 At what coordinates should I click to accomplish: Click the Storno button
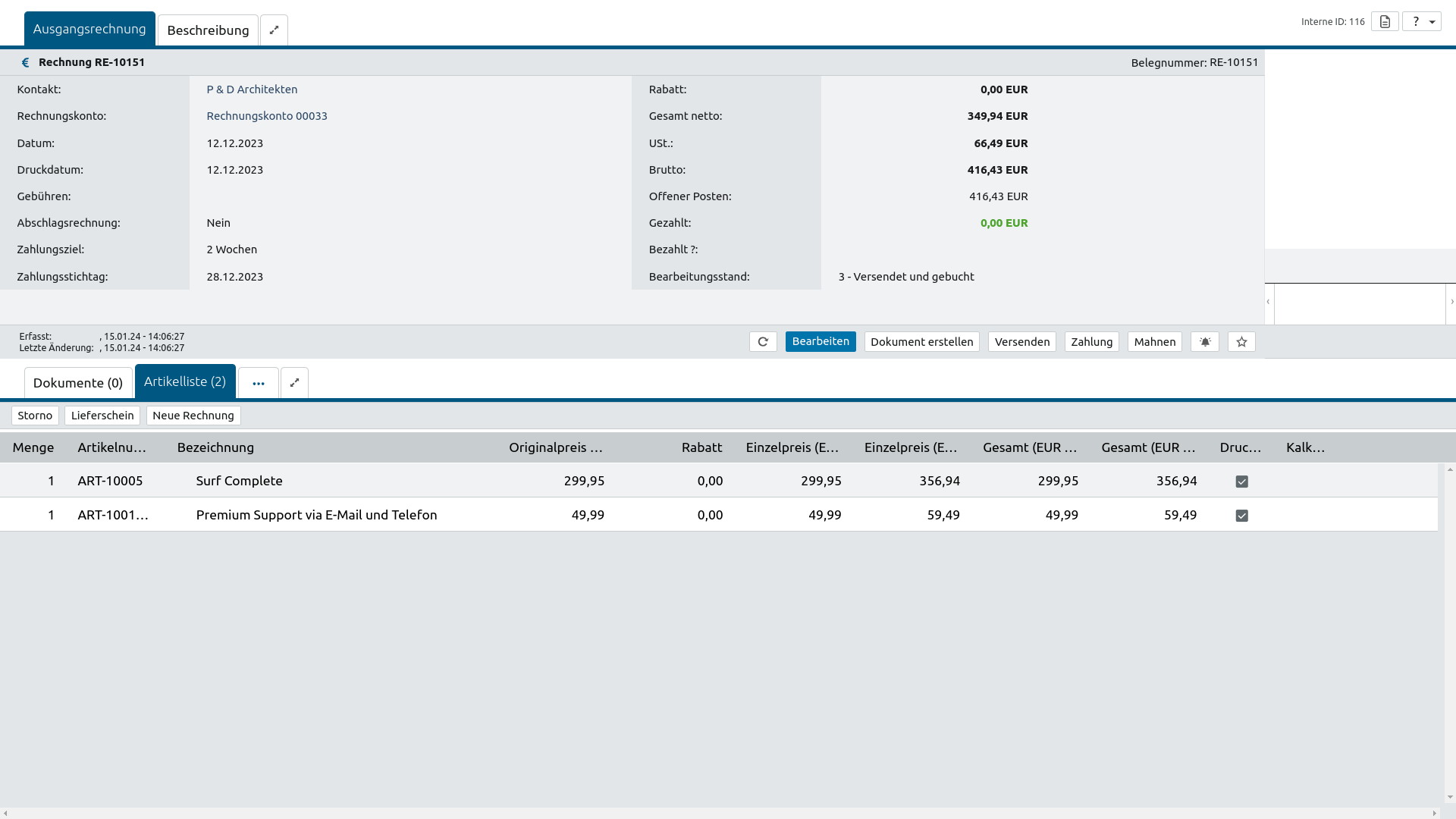coord(35,416)
